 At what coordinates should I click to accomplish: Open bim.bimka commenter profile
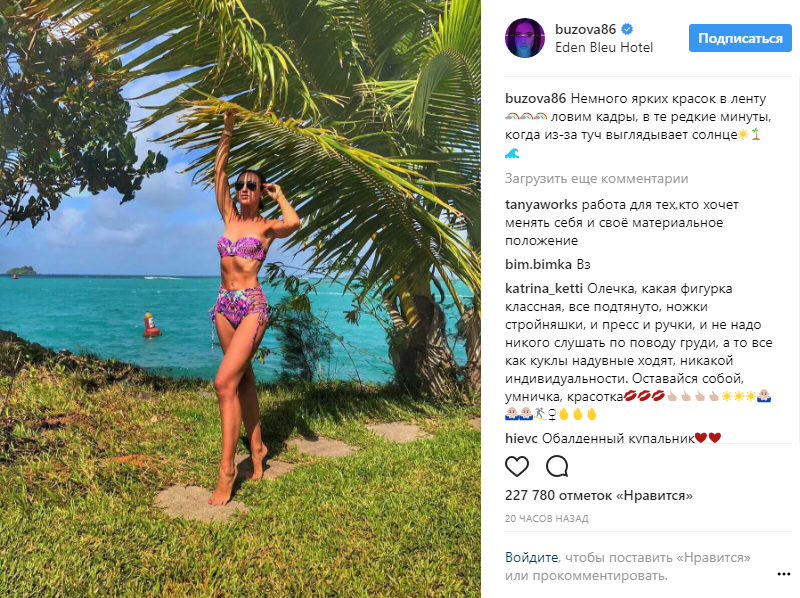538,264
